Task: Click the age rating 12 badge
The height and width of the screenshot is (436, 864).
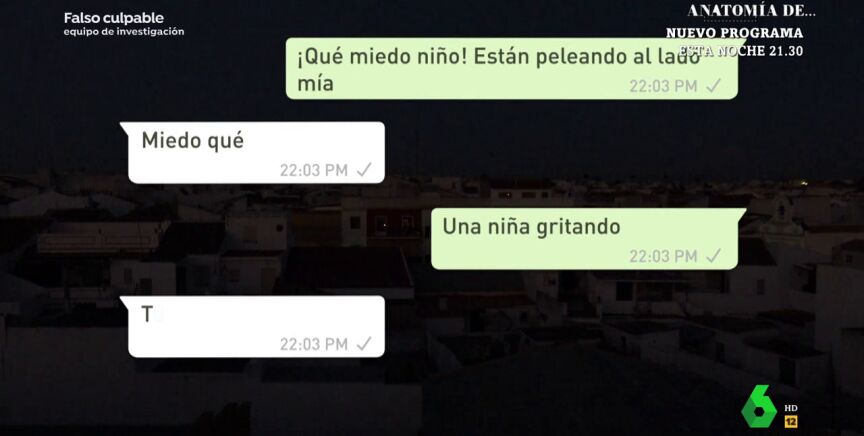Action: (791, 422)
